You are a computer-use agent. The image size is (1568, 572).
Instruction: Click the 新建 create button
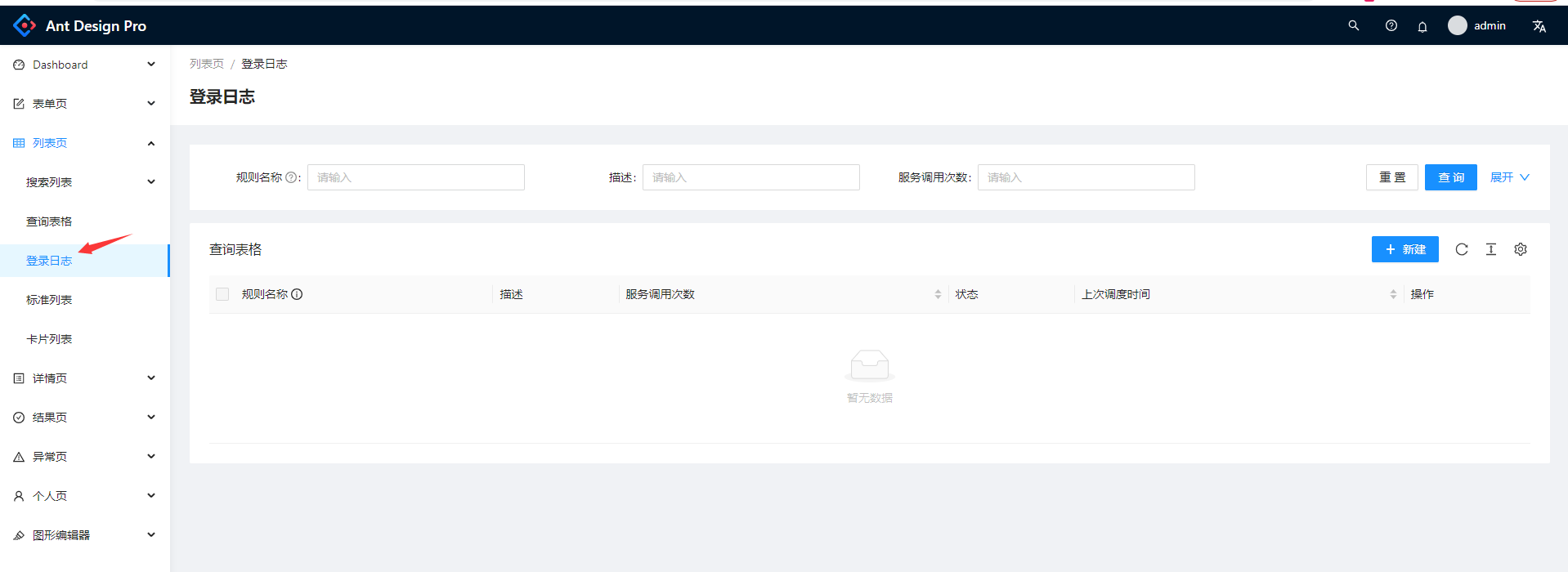(1405, 249)
